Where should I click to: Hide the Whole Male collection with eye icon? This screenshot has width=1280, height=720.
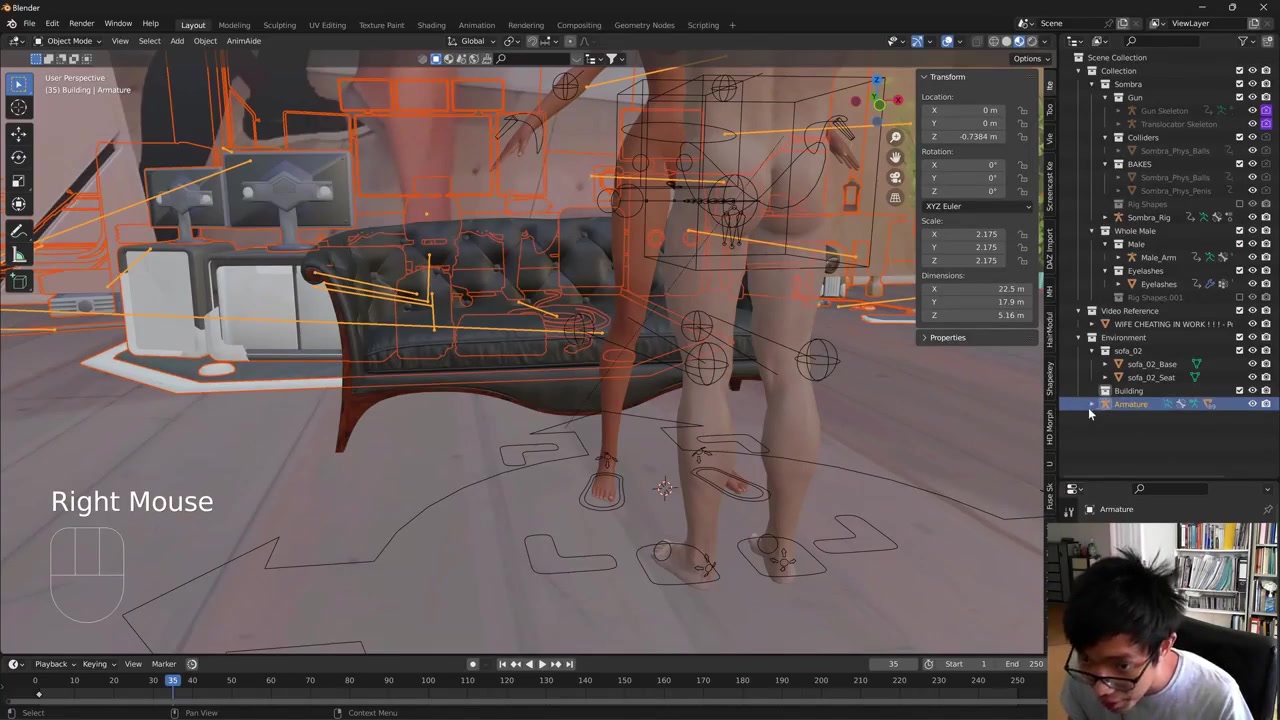coord(1252,231)
